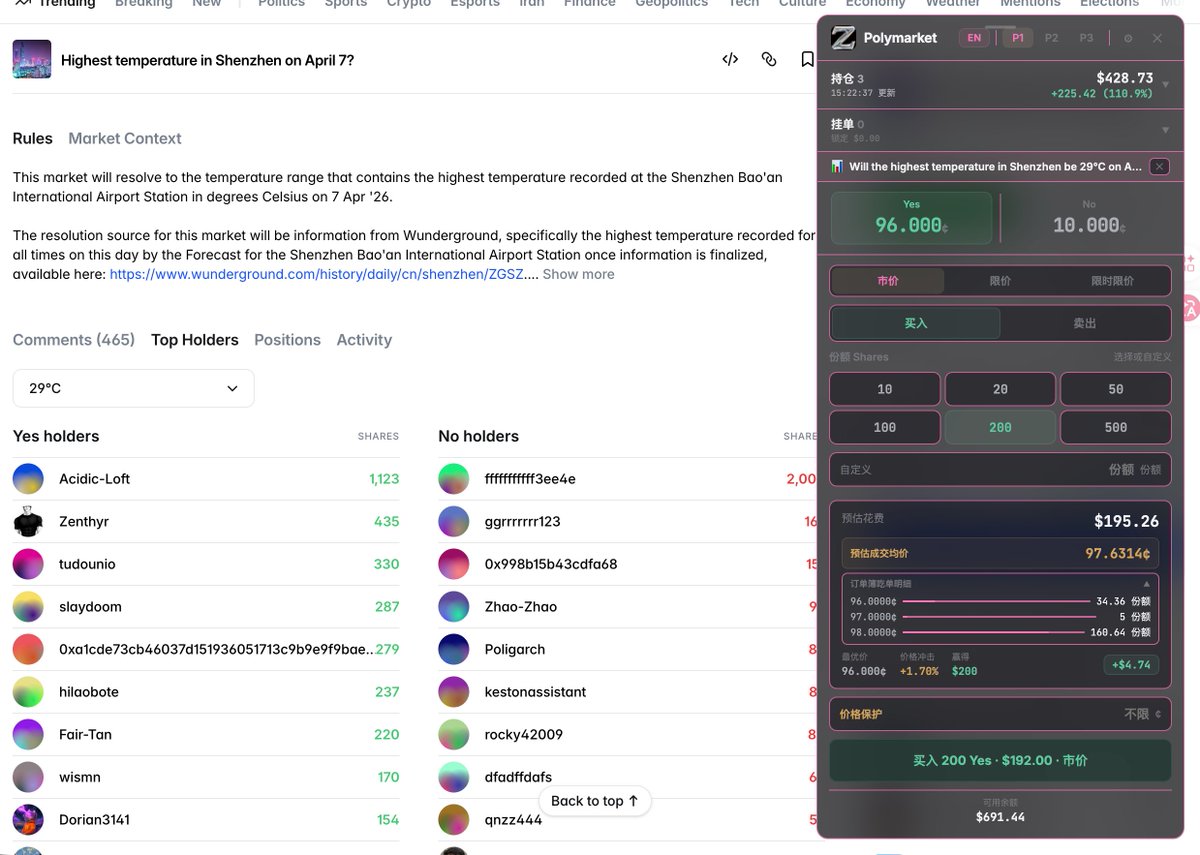Click Zhao-Zhao's avatar
Image resolution: width=1200 pixels, height=855 pixels.
tap(454, 607)
